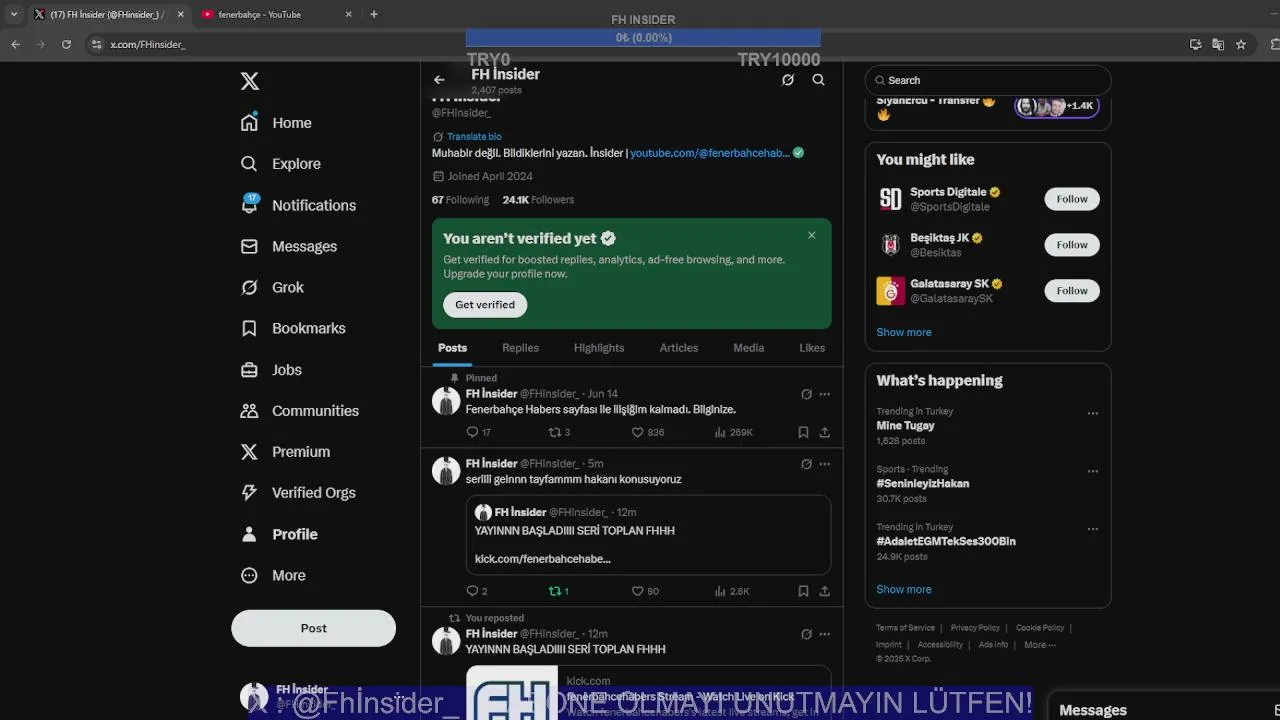Open the quoted kick.com/fenerbahcehabe post
This screenshot has height=720, width=1280.
[x=648, y=535]
